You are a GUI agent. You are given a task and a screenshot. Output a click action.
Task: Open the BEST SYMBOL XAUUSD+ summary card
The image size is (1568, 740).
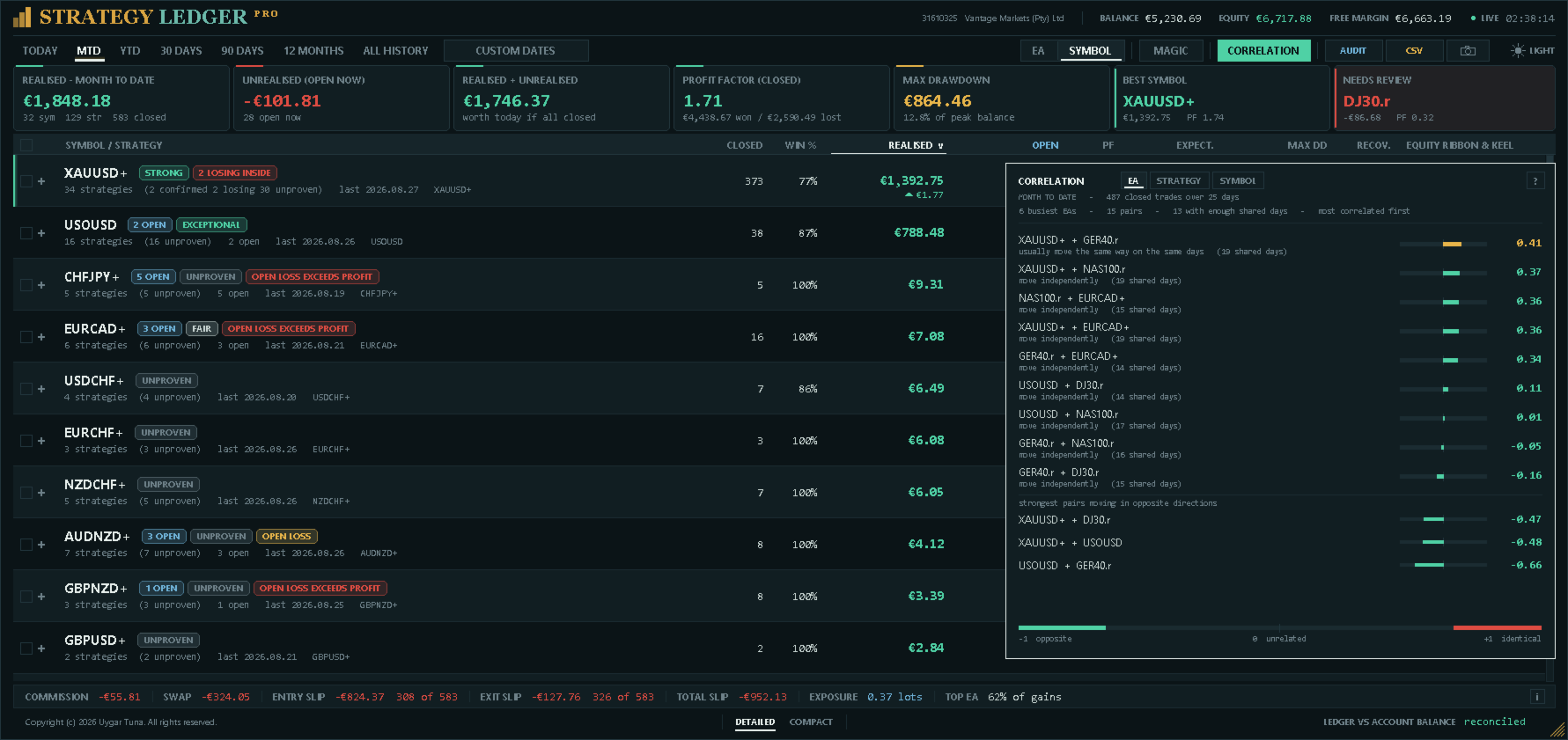[x=1222, y=99]
